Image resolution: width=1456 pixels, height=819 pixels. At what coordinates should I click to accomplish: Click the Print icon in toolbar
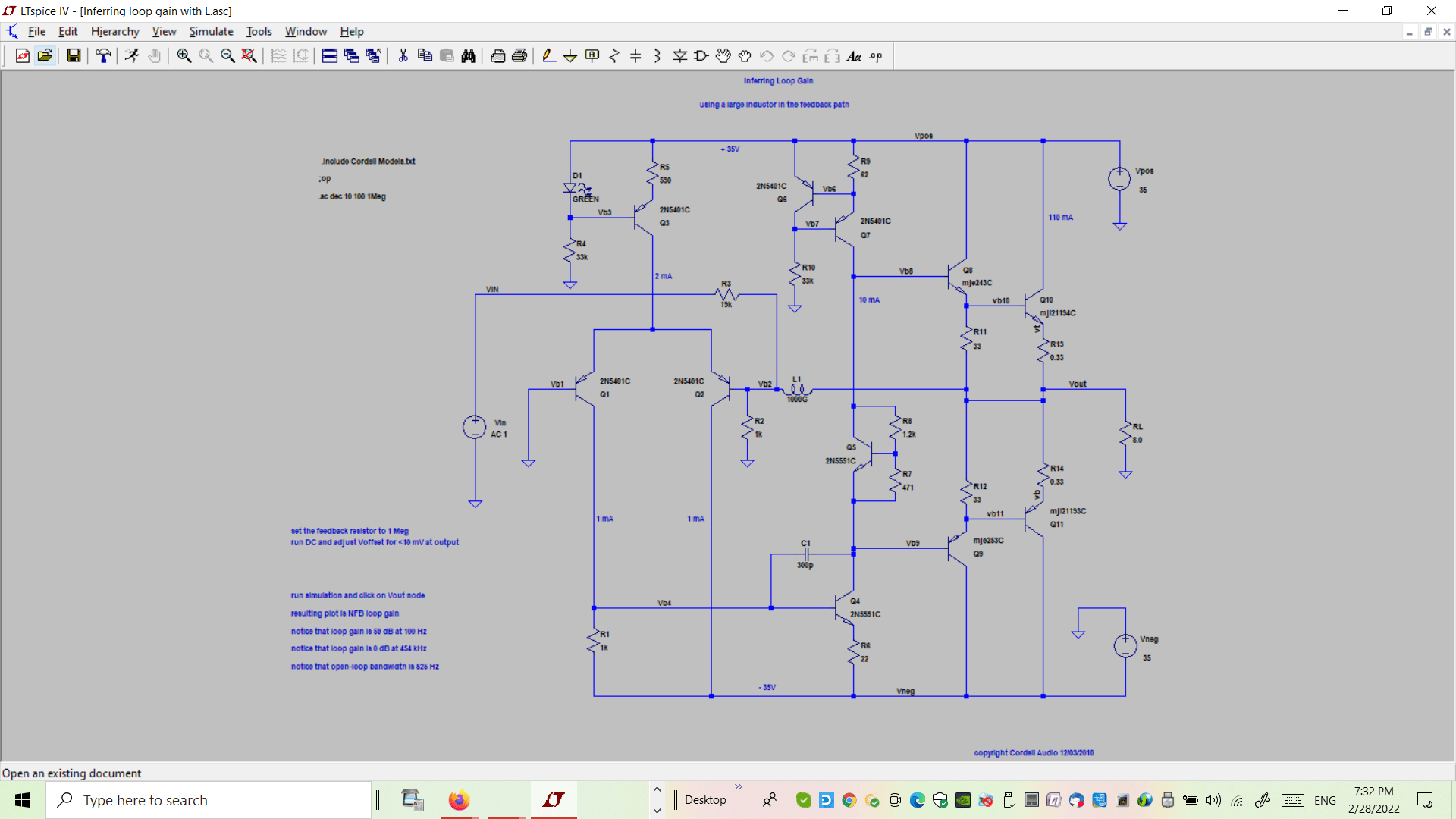pos(497,56)
